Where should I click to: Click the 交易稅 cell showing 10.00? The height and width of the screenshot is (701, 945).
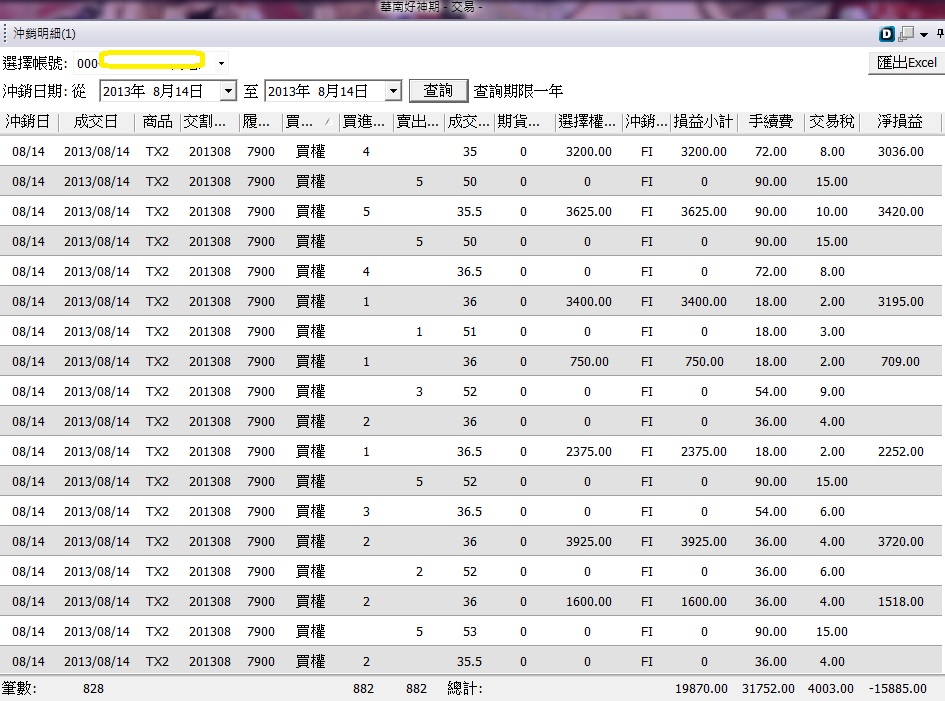tap(832, 212)
